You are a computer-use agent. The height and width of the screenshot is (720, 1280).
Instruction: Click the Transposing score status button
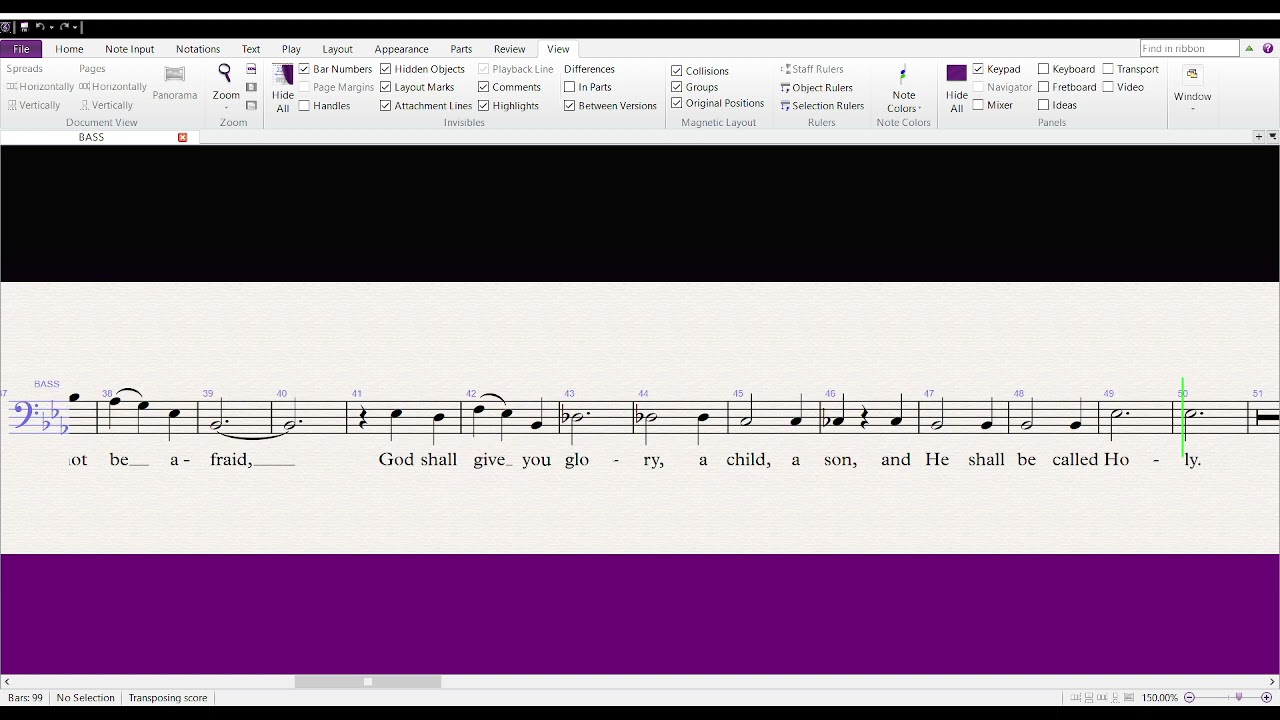(168, 697)
